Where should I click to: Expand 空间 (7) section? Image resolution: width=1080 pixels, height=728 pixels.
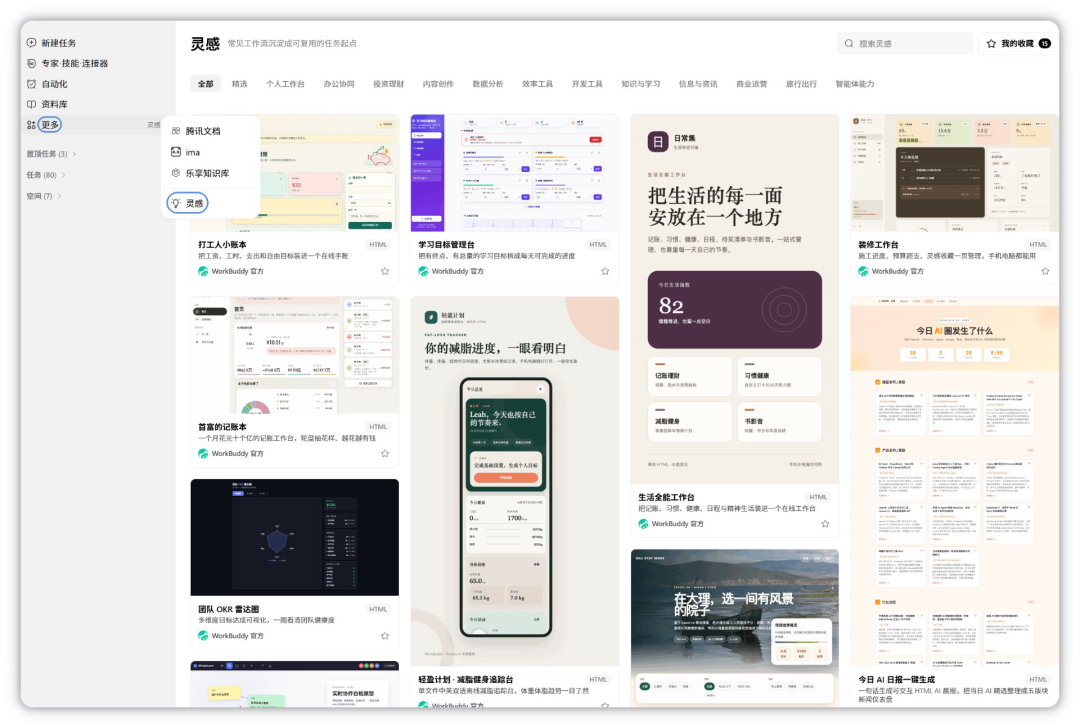[44, 196]
